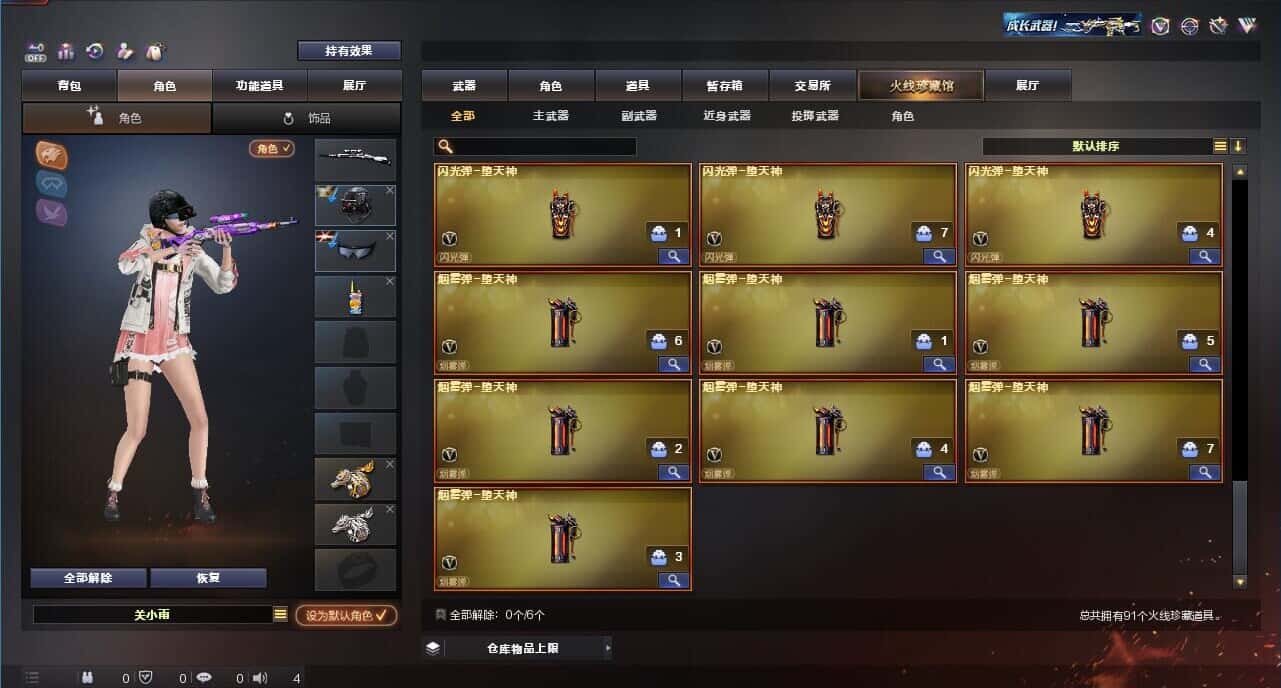
Task: Click the speaker volume icon in the bottom bar
Action: [x=260, y=678]
